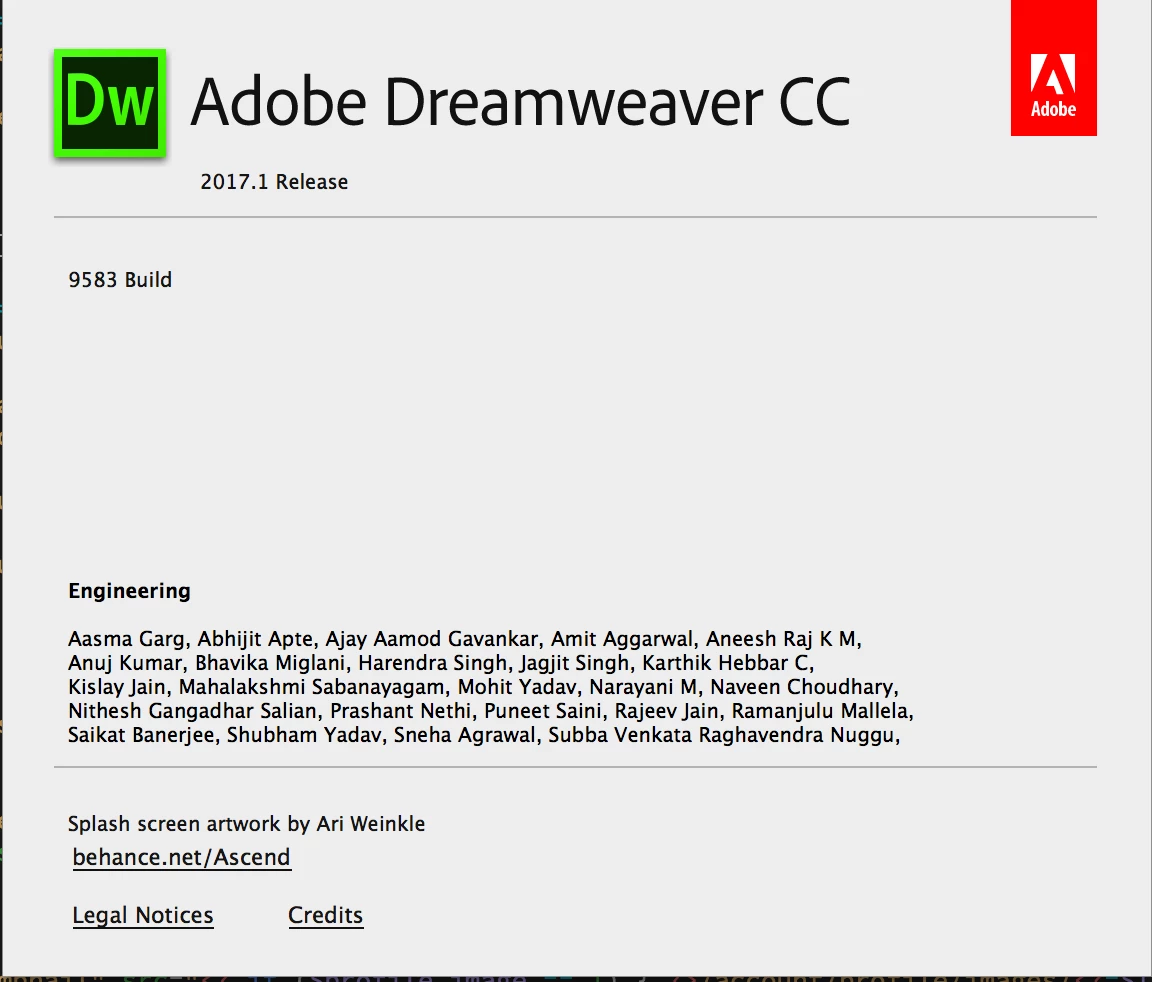Click the name Subba Venkata Raghavendra Nuggu
The height and width of the screenshot is (982, 1152).
721,735
